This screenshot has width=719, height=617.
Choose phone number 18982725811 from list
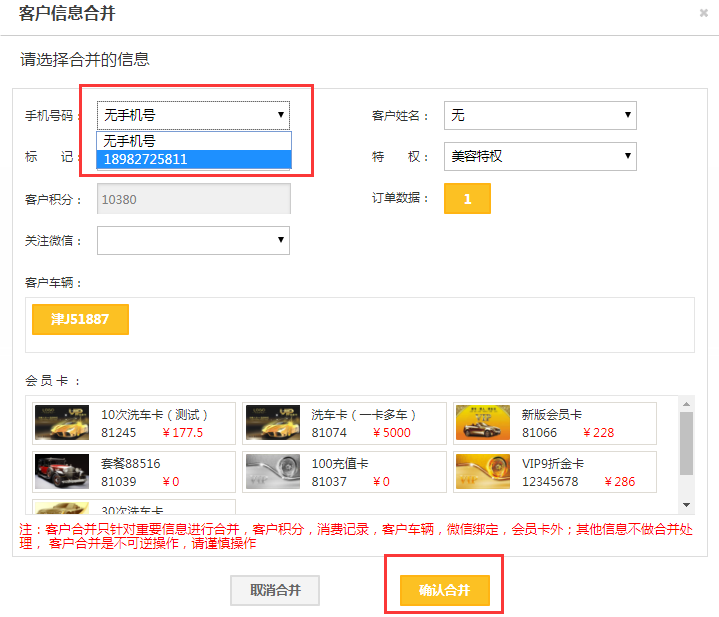click(193, 159)
